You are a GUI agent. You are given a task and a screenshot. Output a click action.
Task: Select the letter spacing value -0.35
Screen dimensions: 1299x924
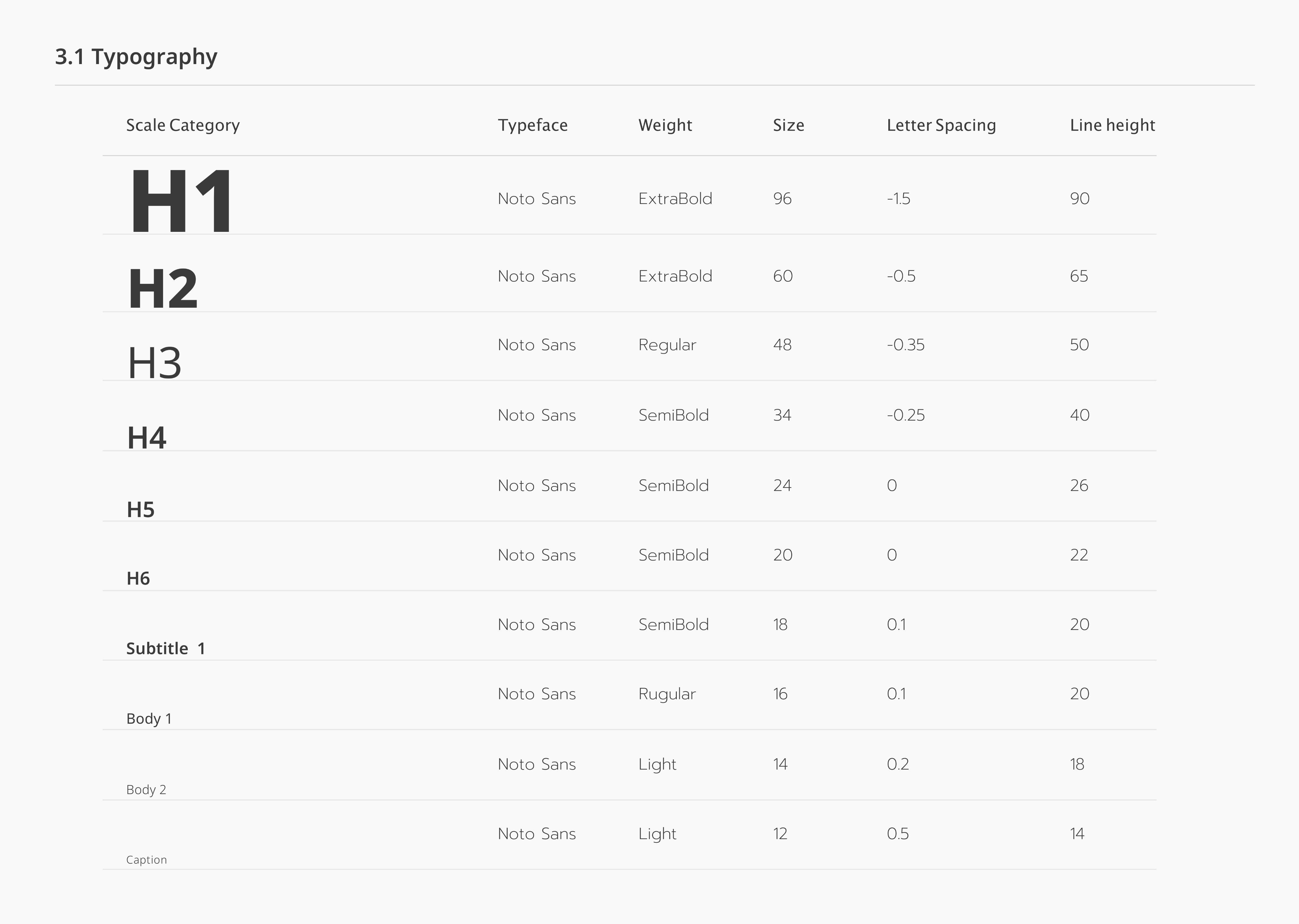905,345
